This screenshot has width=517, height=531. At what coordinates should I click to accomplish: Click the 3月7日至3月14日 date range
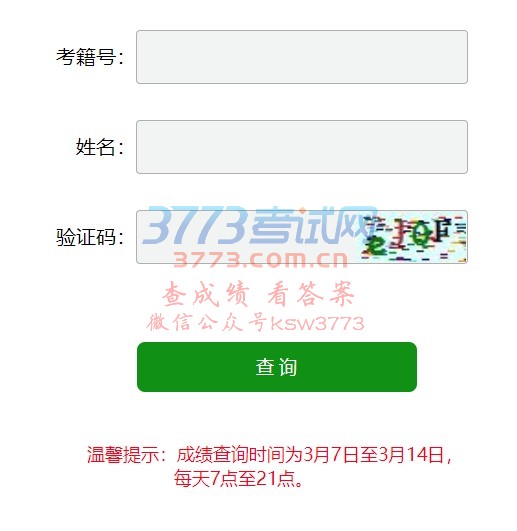[373, 454]
